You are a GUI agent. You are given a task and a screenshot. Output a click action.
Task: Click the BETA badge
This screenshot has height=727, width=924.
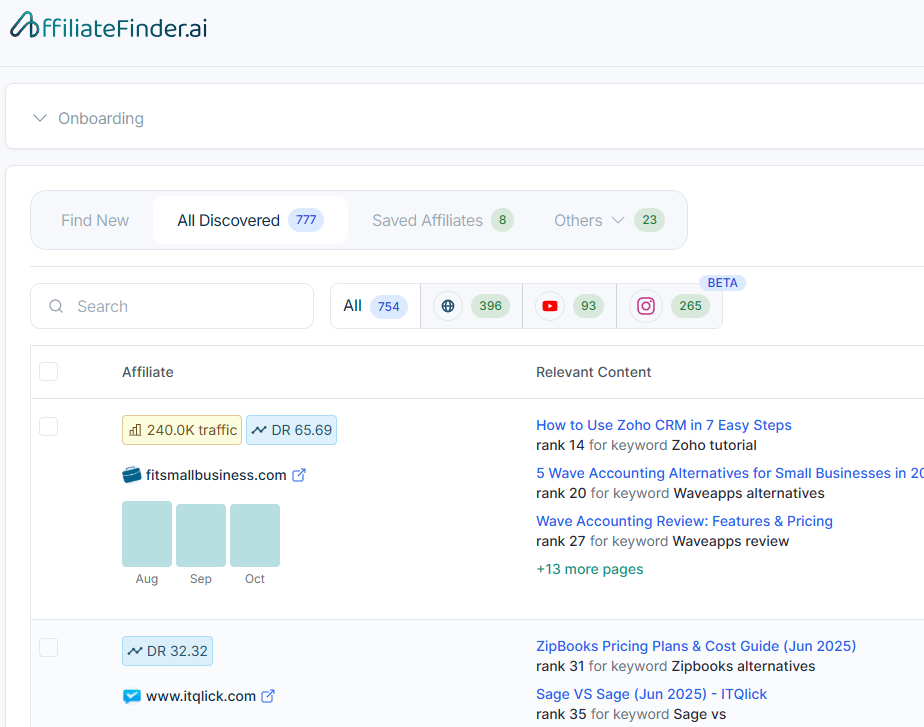[x=722, y=283]
